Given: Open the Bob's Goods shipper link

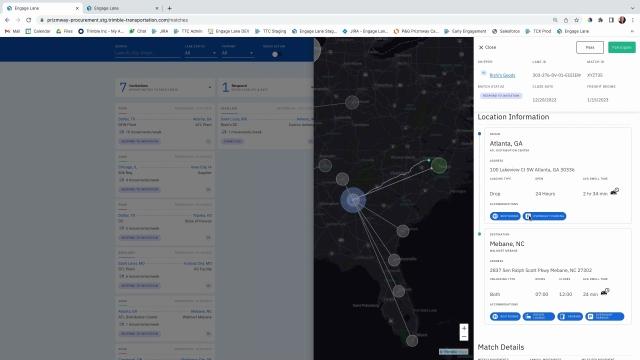Looking at the screenshot, I should pos(502,75).
